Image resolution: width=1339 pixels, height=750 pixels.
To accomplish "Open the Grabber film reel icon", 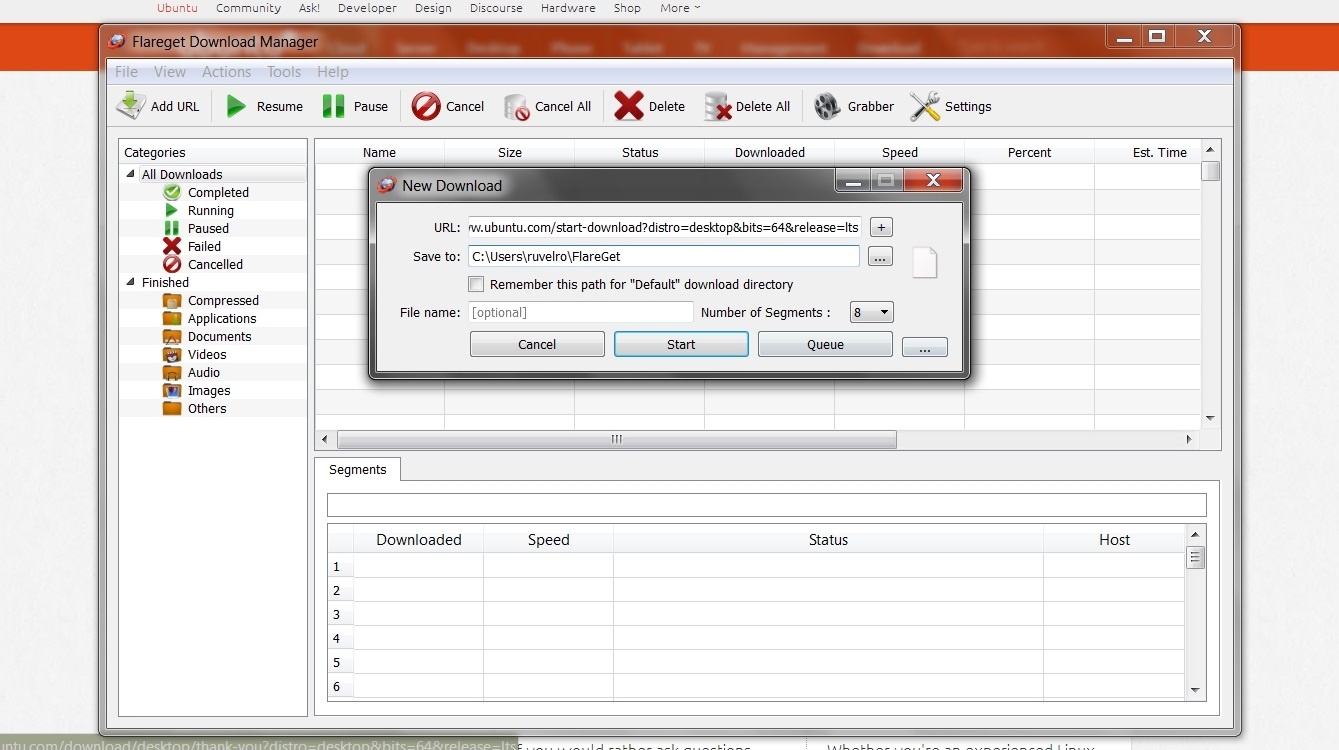I will tap(827, 106).
